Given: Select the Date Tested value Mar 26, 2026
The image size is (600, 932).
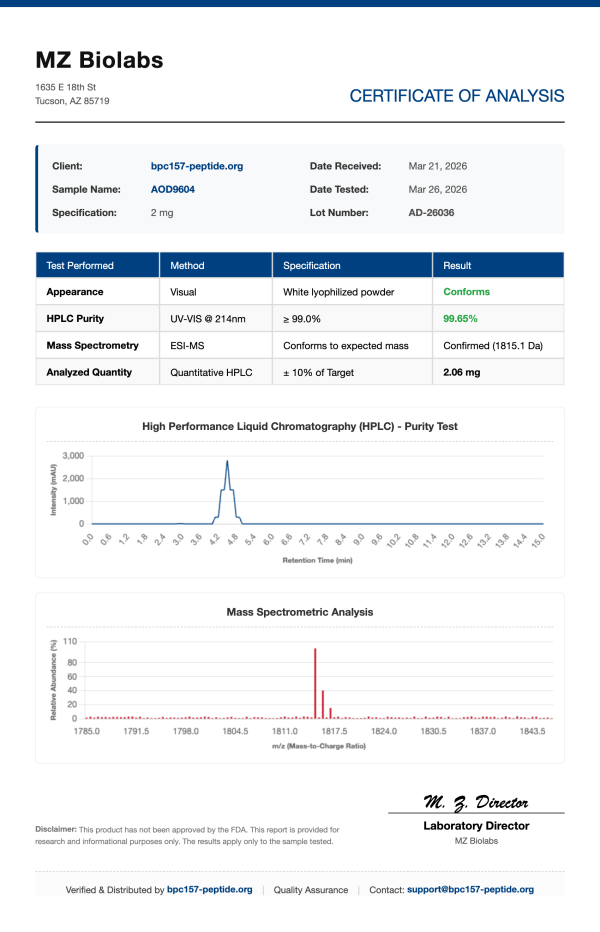Looking at the screenshot, I should (438, 190).
